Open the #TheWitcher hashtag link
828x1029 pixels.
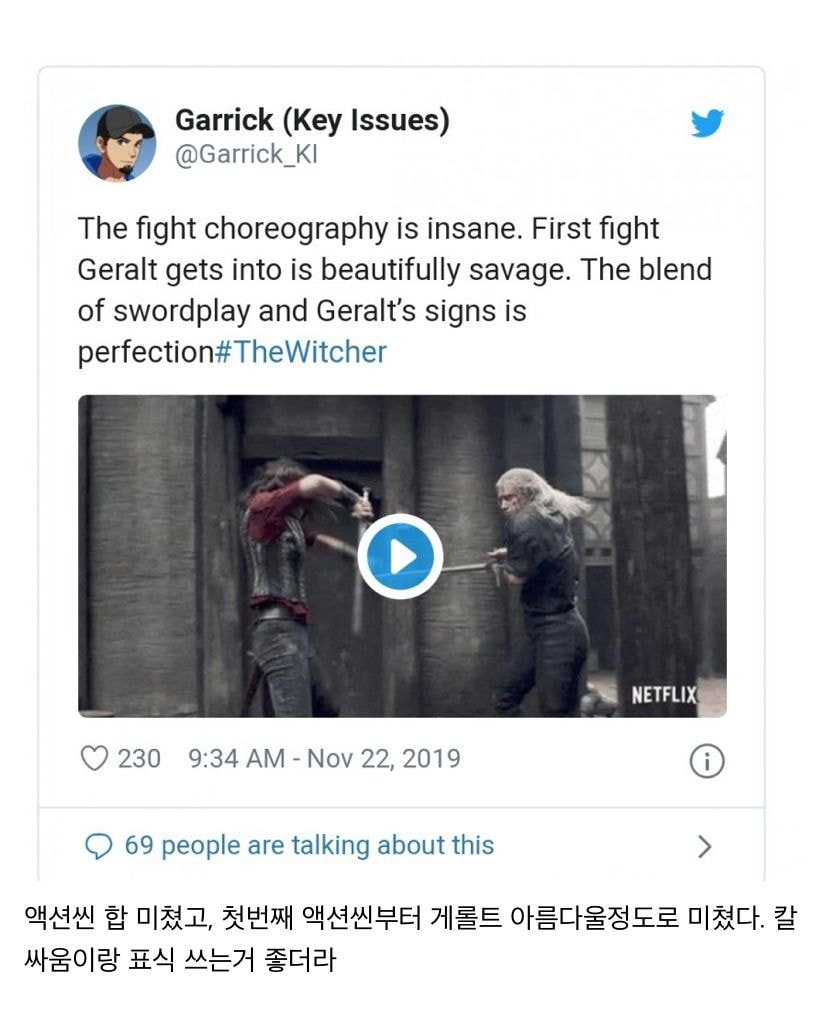300,352
